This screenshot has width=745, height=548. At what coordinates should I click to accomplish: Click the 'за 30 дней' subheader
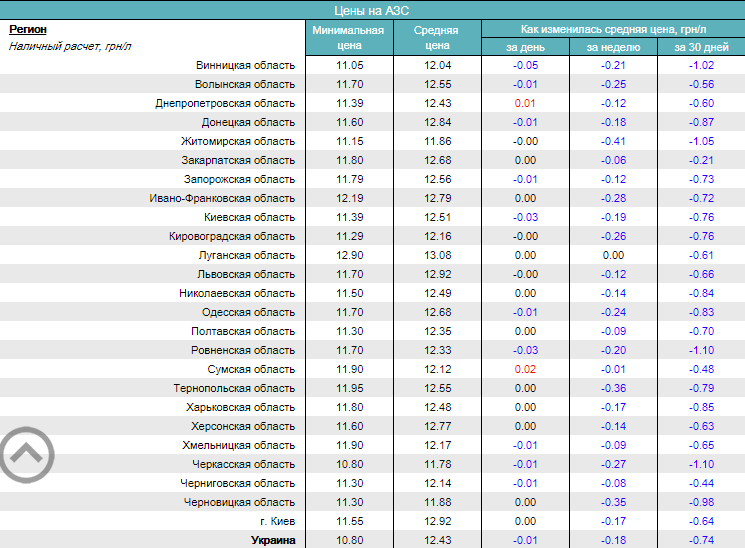click(701, 47)
